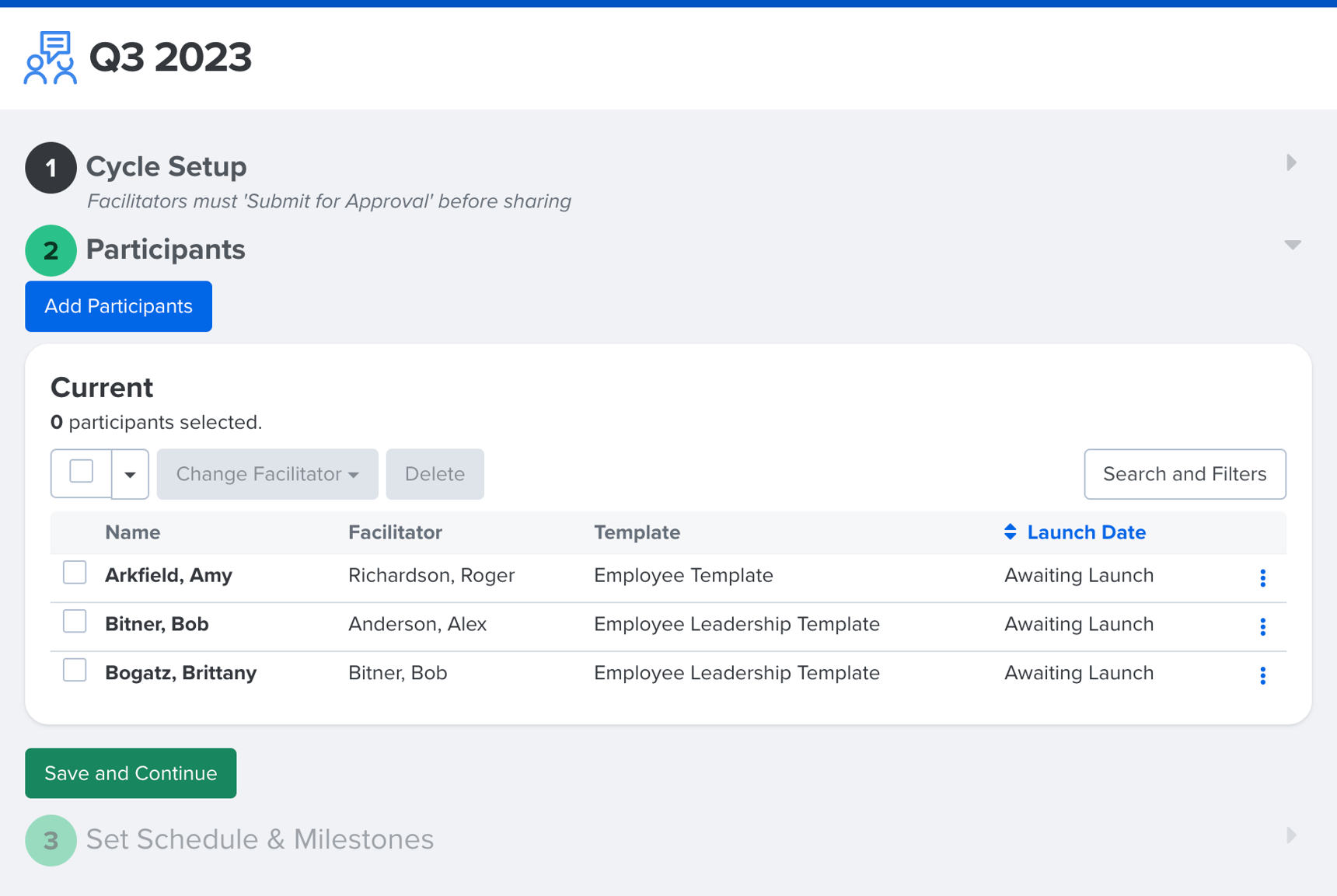Open the Change Facilitator dropdown

(x=267, y=474)
